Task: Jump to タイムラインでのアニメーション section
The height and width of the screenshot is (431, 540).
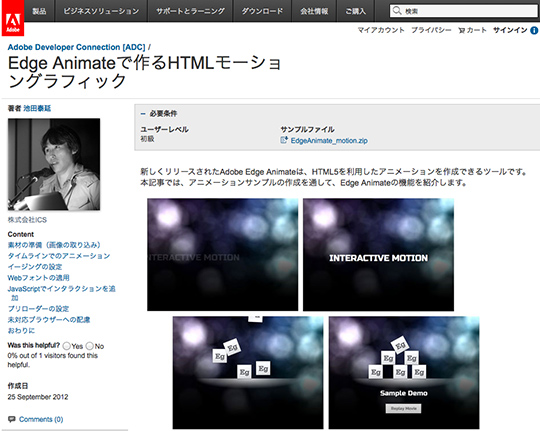Action: [x=59, y=256]
